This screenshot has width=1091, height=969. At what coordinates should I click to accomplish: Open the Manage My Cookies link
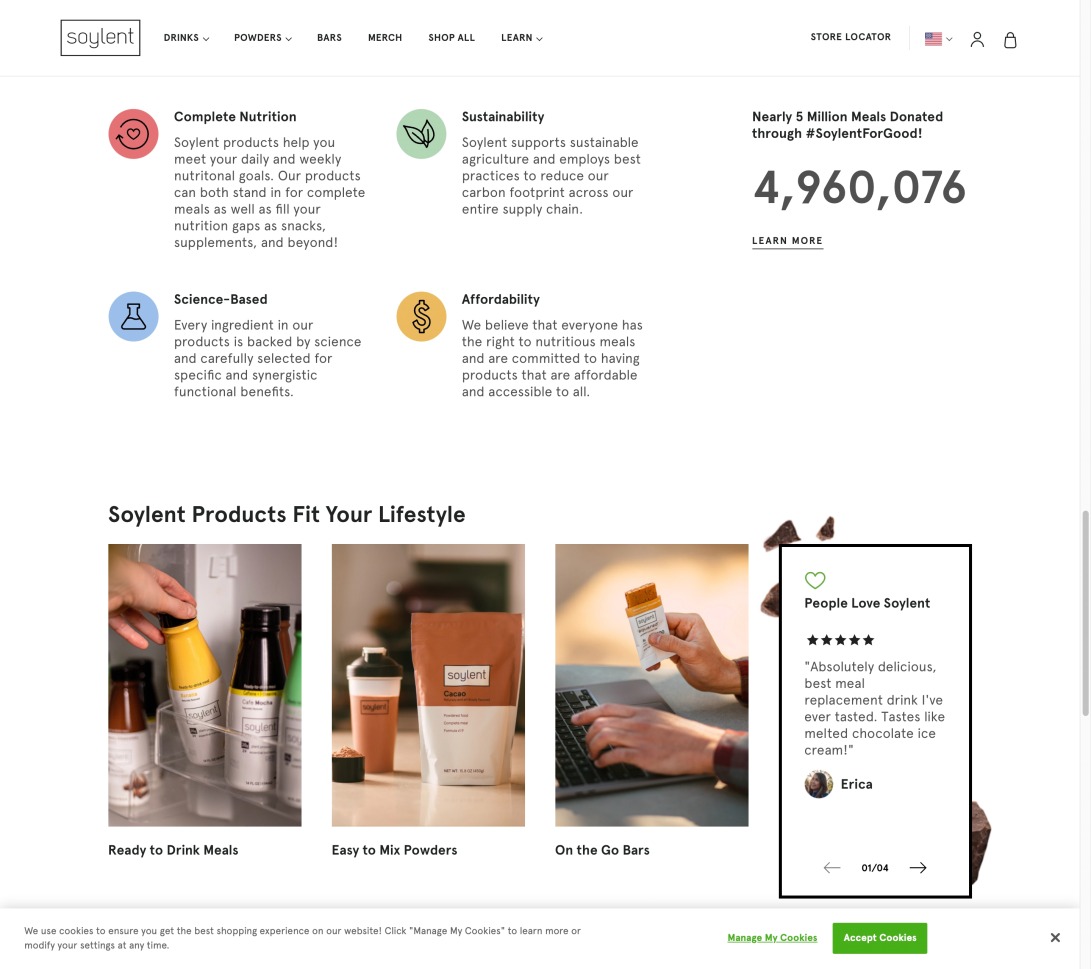pyautogui.click(x=772, y=938)
